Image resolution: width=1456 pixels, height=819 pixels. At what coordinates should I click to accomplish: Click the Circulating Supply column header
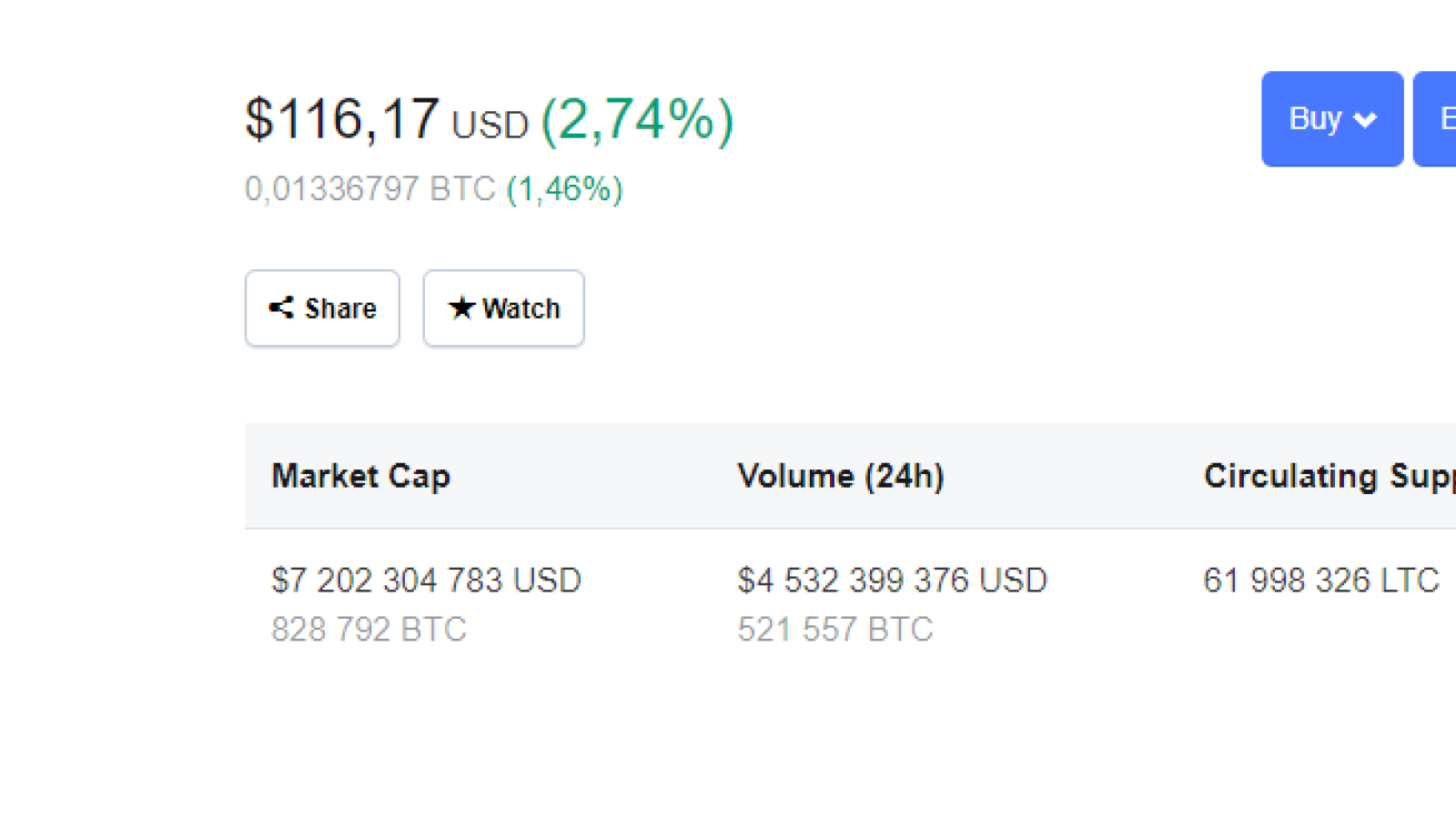click(x=1330, y=476)
